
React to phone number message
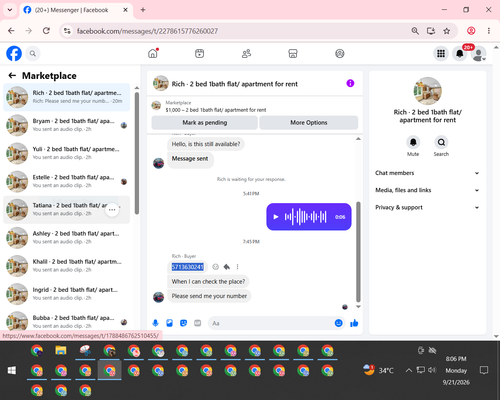tap(216, 267)
